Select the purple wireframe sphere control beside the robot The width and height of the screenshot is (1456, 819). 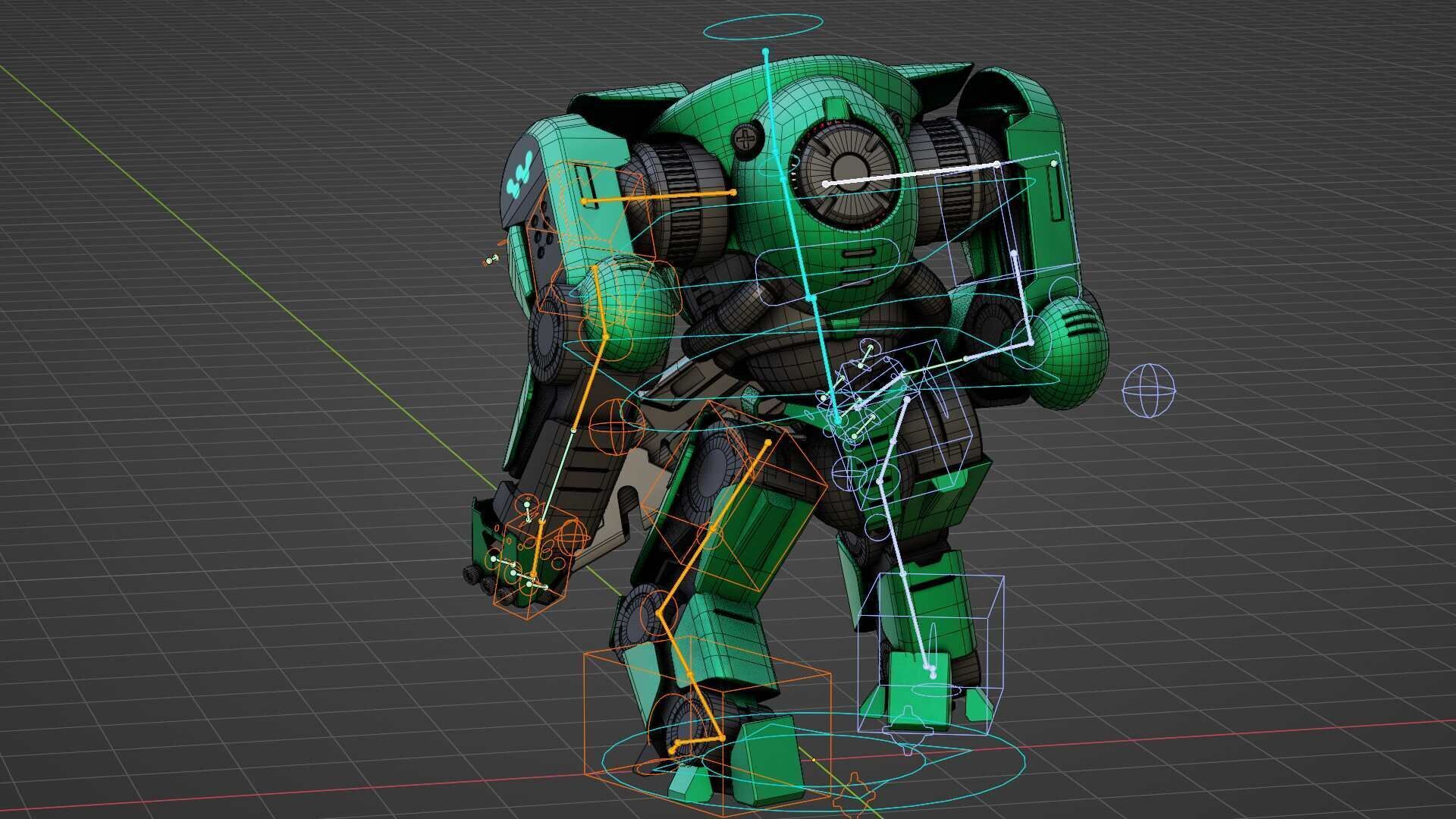point(1148,391)
